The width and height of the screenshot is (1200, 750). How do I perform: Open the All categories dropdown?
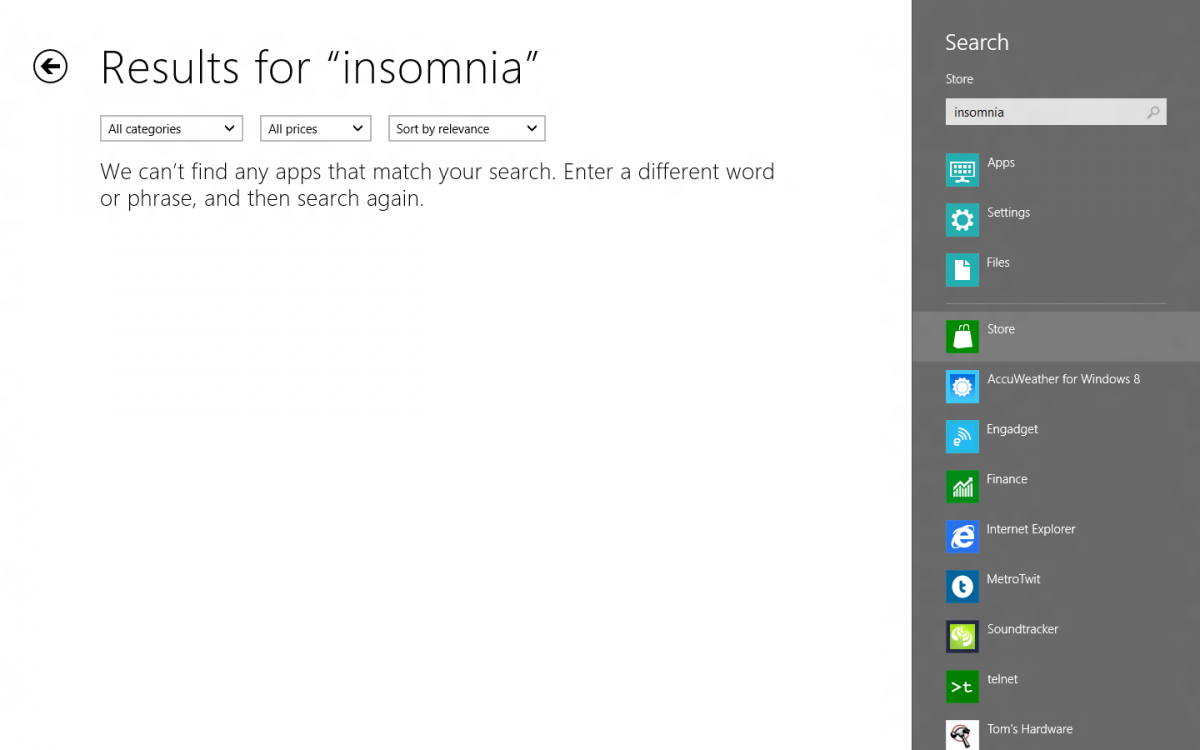[x=172, y=129]
